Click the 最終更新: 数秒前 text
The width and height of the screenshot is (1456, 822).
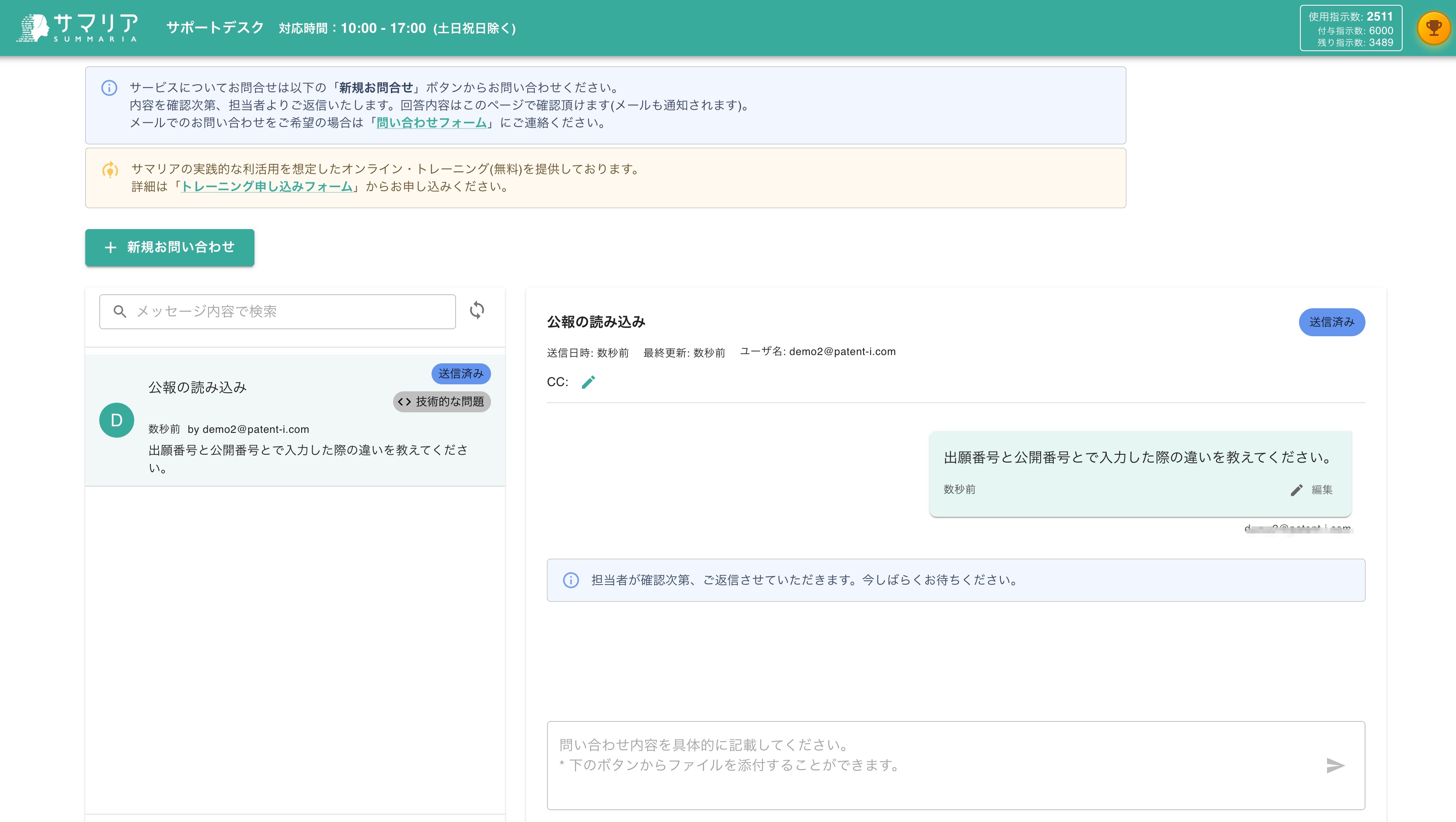click(684, 353)
